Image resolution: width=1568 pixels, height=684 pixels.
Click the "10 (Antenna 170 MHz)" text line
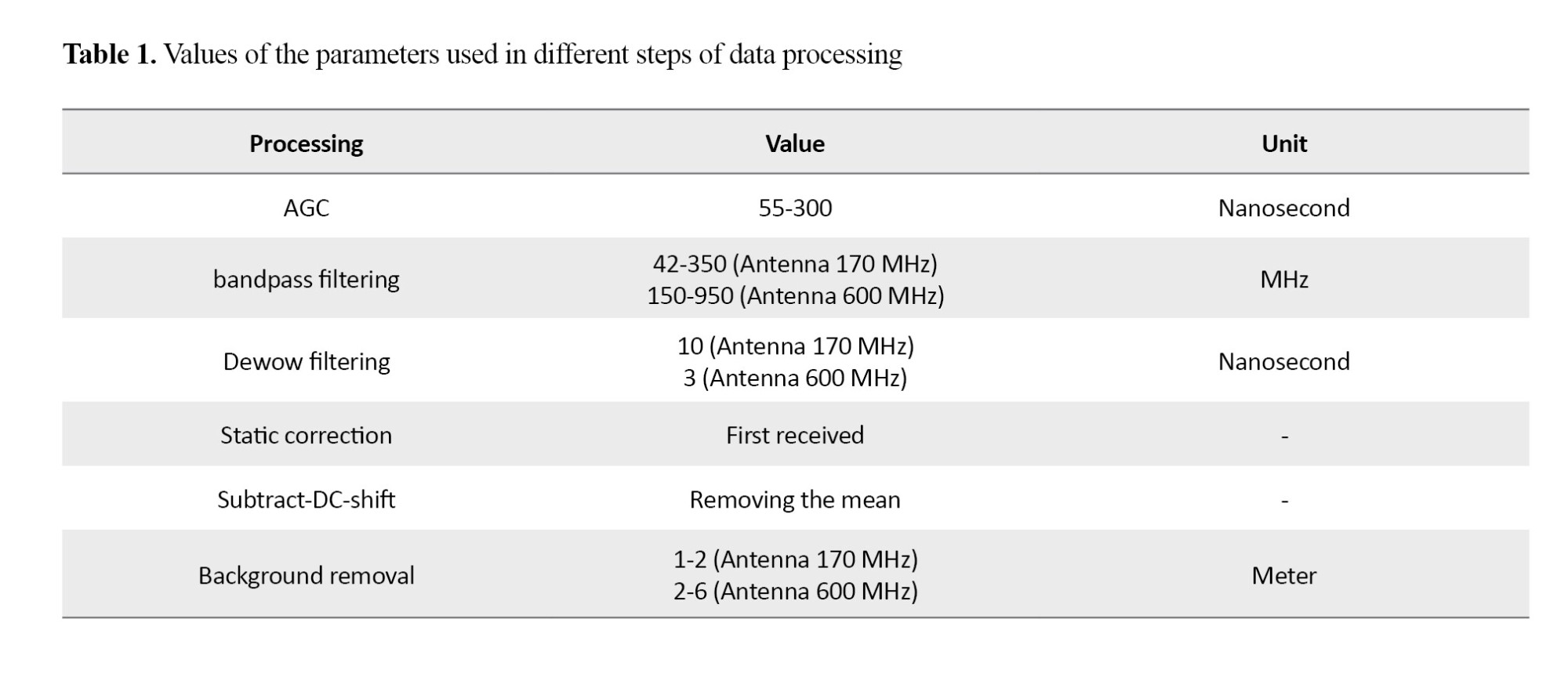click(x=795, y=346)
